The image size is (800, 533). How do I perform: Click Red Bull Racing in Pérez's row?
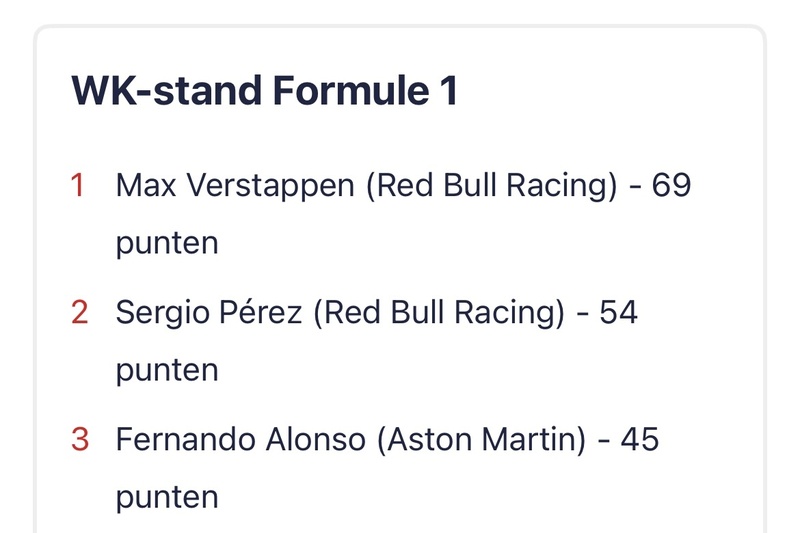pyautogui.click(x=439, y=313)
